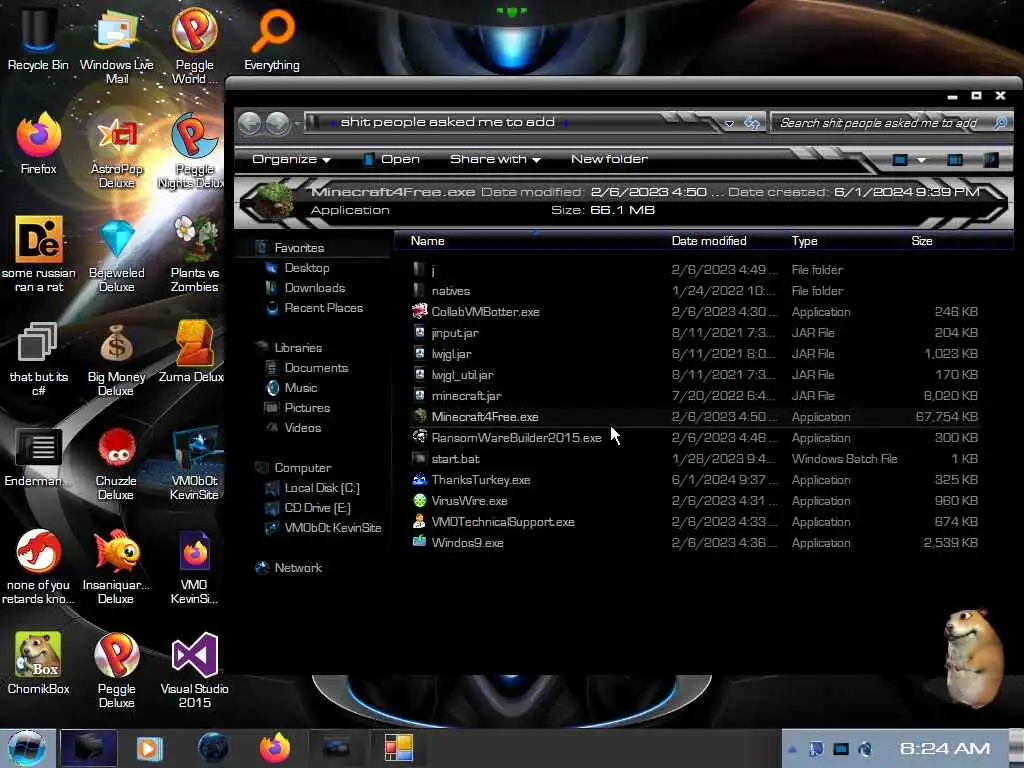Screen dimensions: 1024x768
Task: Select Desktop in the navigation pane
Action: [x=306, y=268]
